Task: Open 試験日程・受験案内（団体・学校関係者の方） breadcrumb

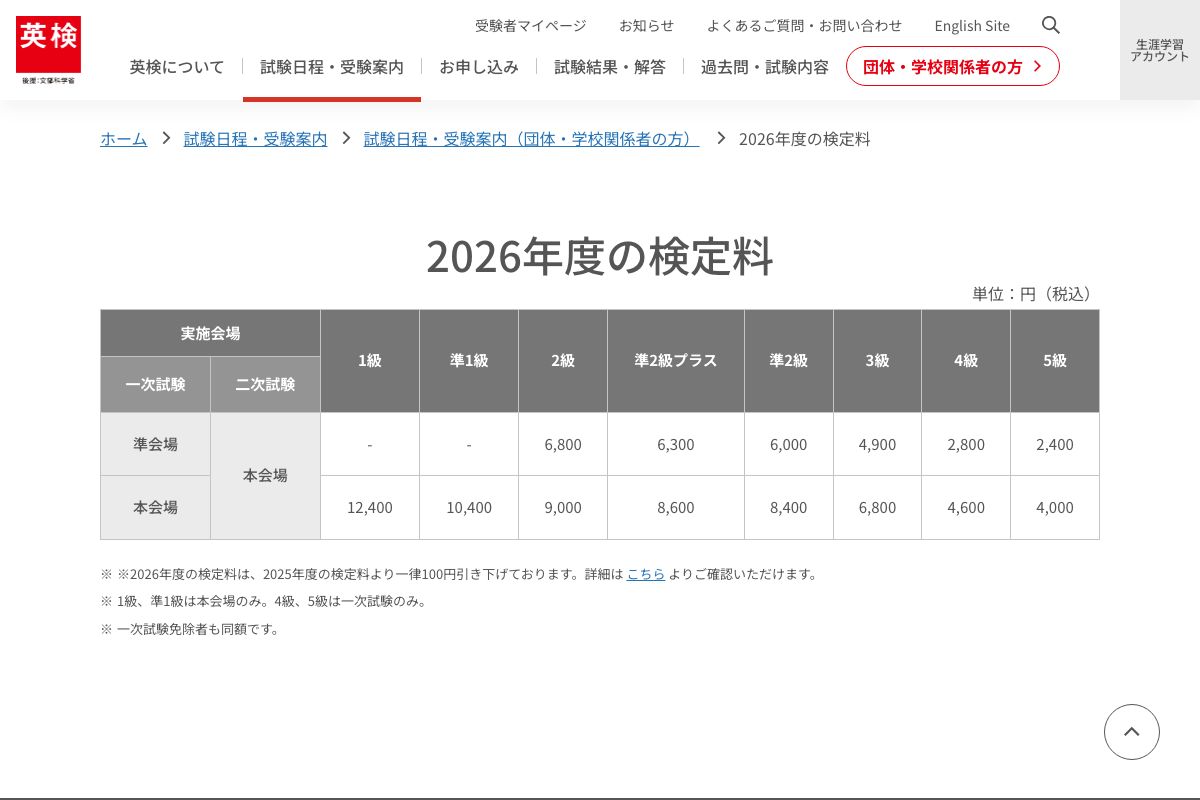Action: pos(531,139)
